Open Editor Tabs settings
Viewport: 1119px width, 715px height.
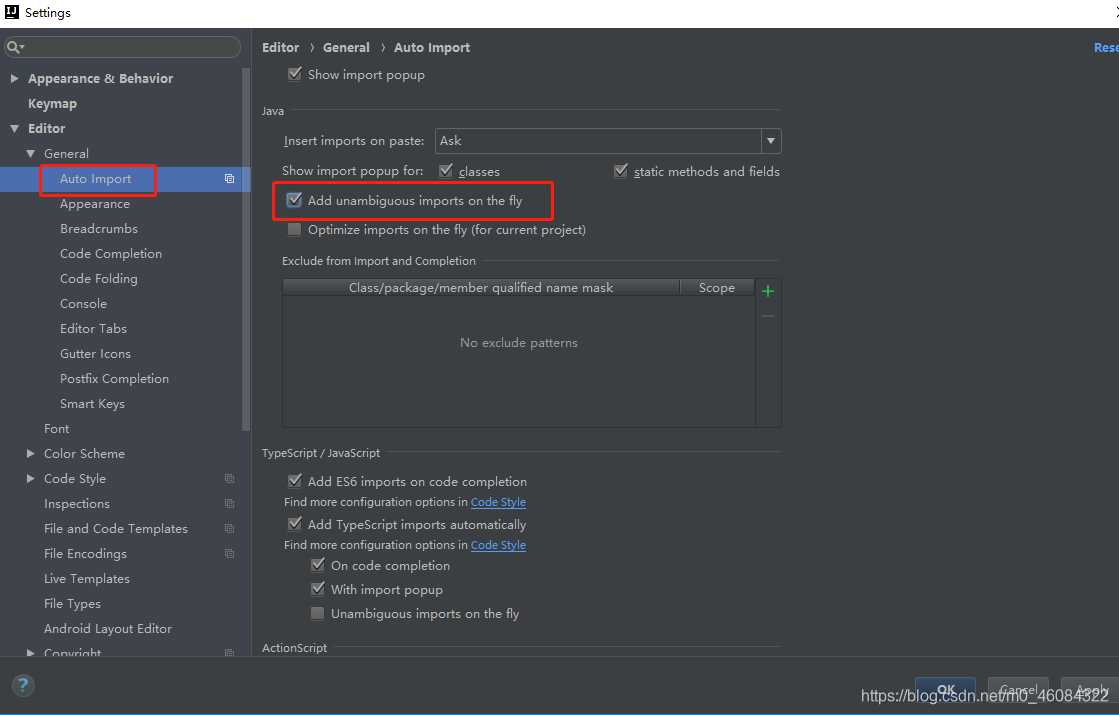tap(93, 328)
